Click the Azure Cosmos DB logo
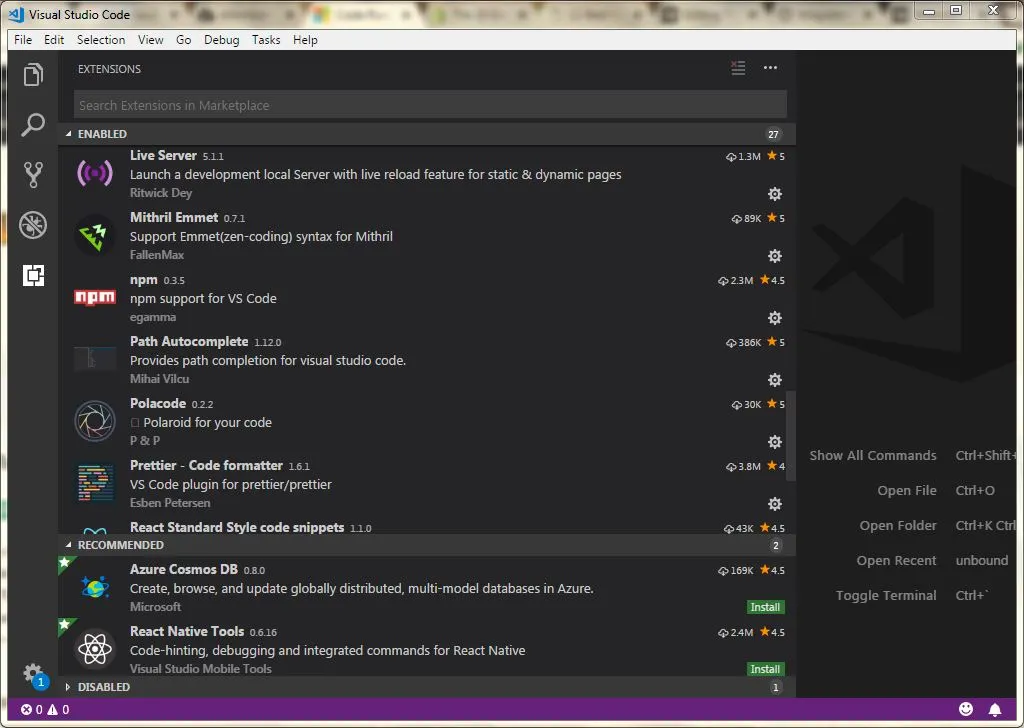The image size is (1024, 728). tap(95, 587)
